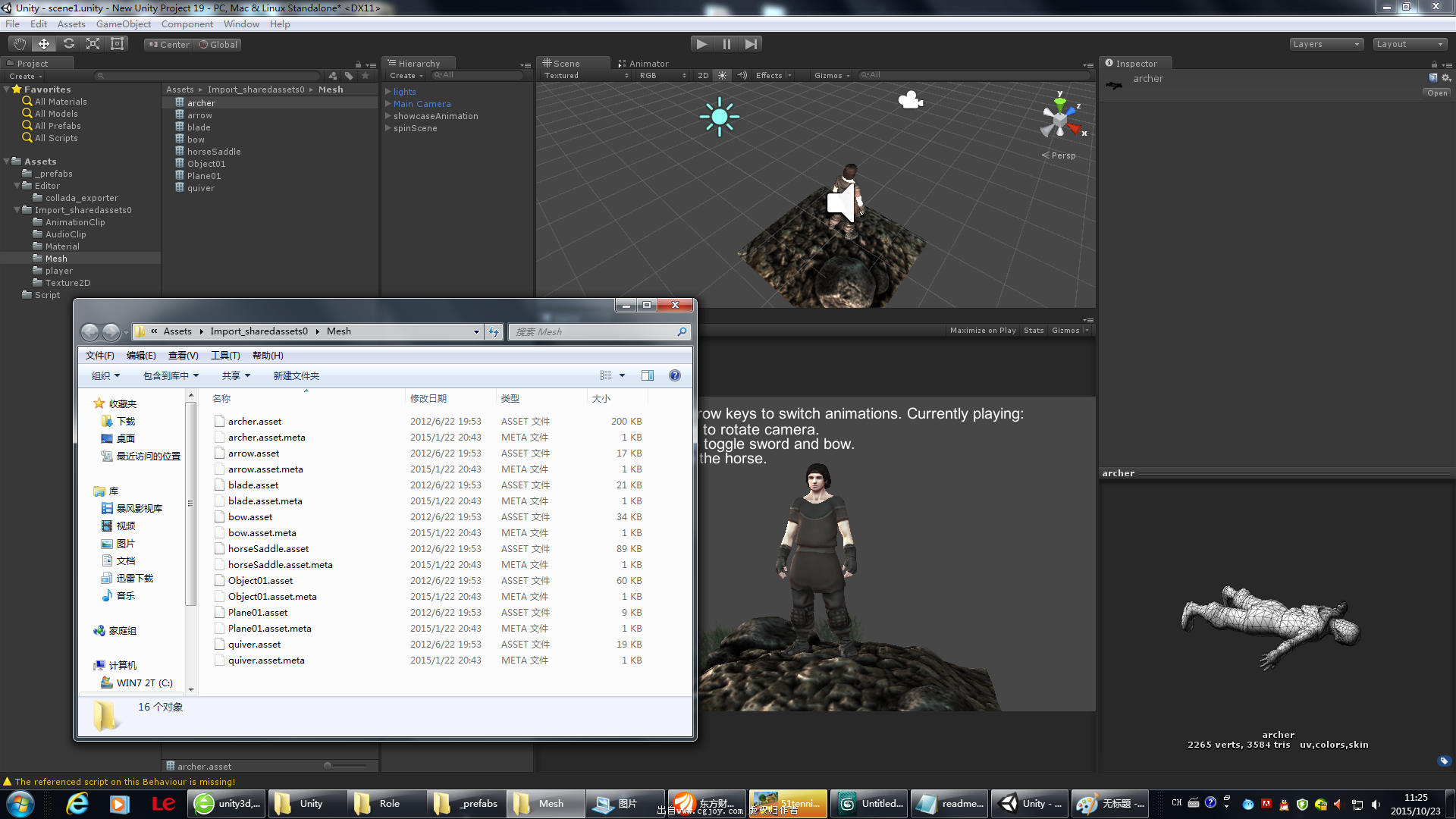This screenshot has height=819, width=1456.
Task: Toggle Scene lighting button
Action: click(x=722, y=75)
